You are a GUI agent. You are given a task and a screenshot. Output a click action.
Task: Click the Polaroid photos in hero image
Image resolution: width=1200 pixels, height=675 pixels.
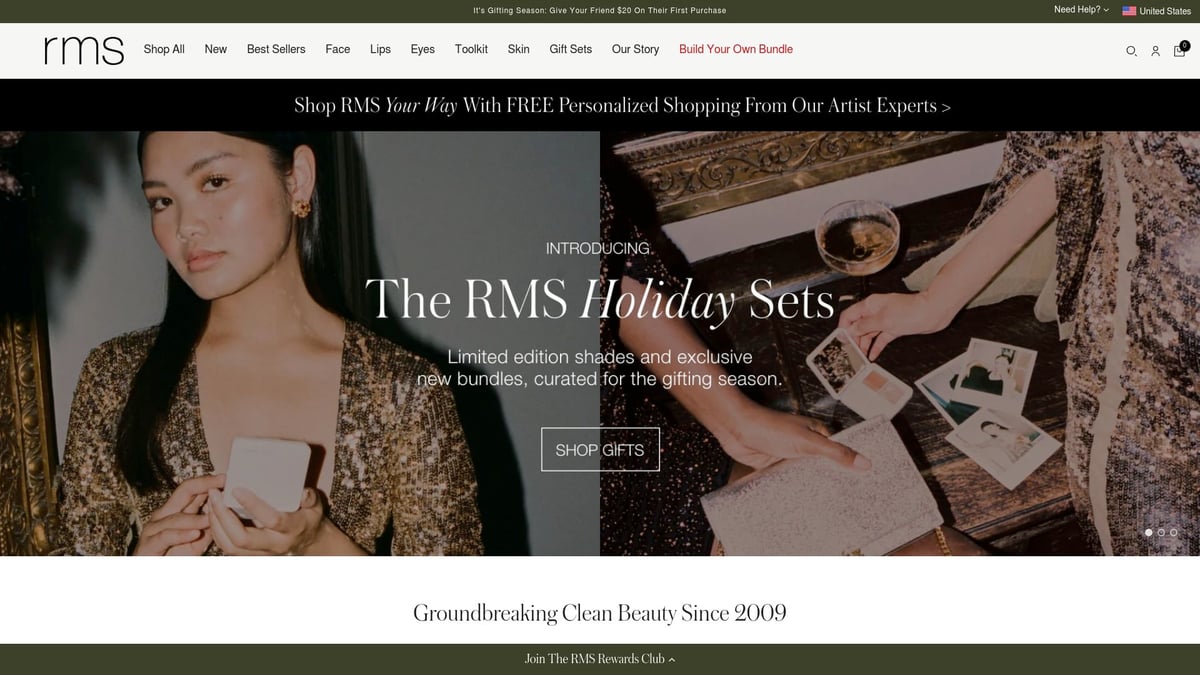click(x=973, y=406)
